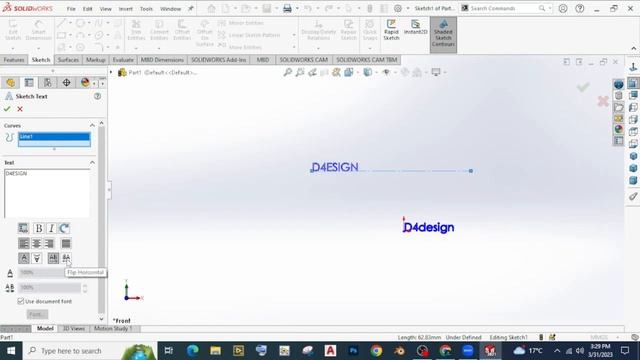The height and width of the screenshot is (360, 640).
Task: Select the Rapid Sketch tool
Action: 391,30
